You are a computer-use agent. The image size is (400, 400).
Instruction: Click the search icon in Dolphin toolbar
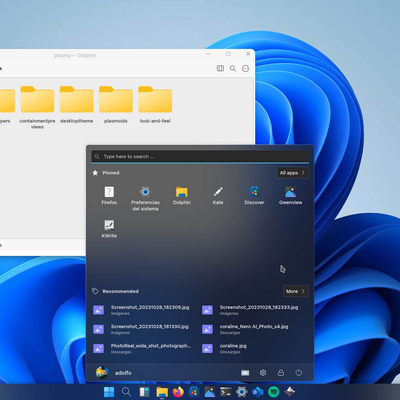point(233,68)
